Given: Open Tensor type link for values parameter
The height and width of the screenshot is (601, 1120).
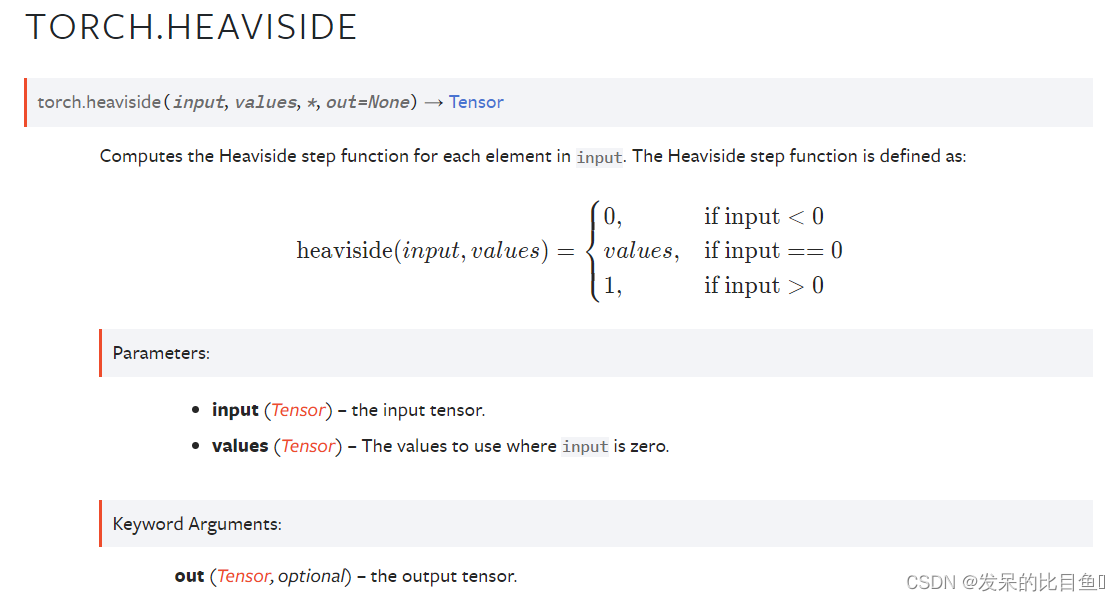Looking at the screenshot, I should point(308,446).
